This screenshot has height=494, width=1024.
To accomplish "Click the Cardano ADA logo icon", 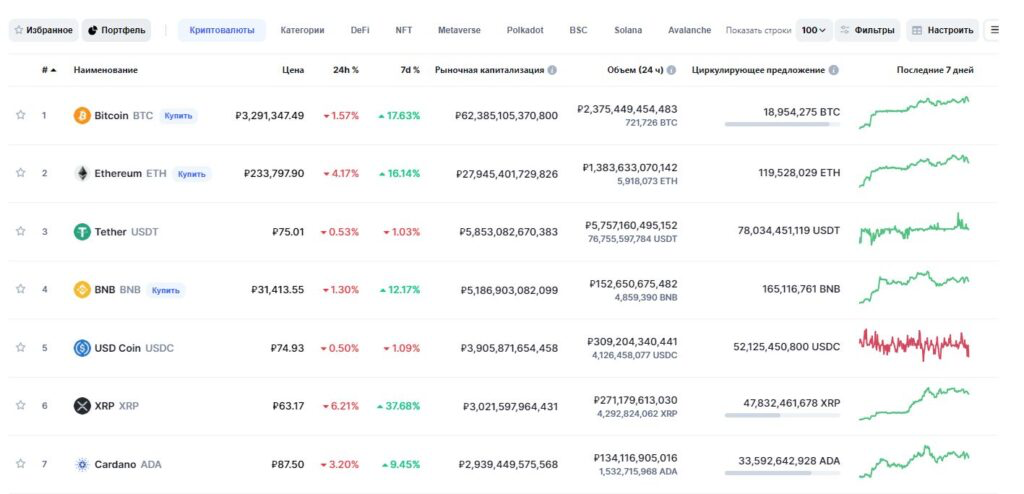I will [x=82, y=464].
